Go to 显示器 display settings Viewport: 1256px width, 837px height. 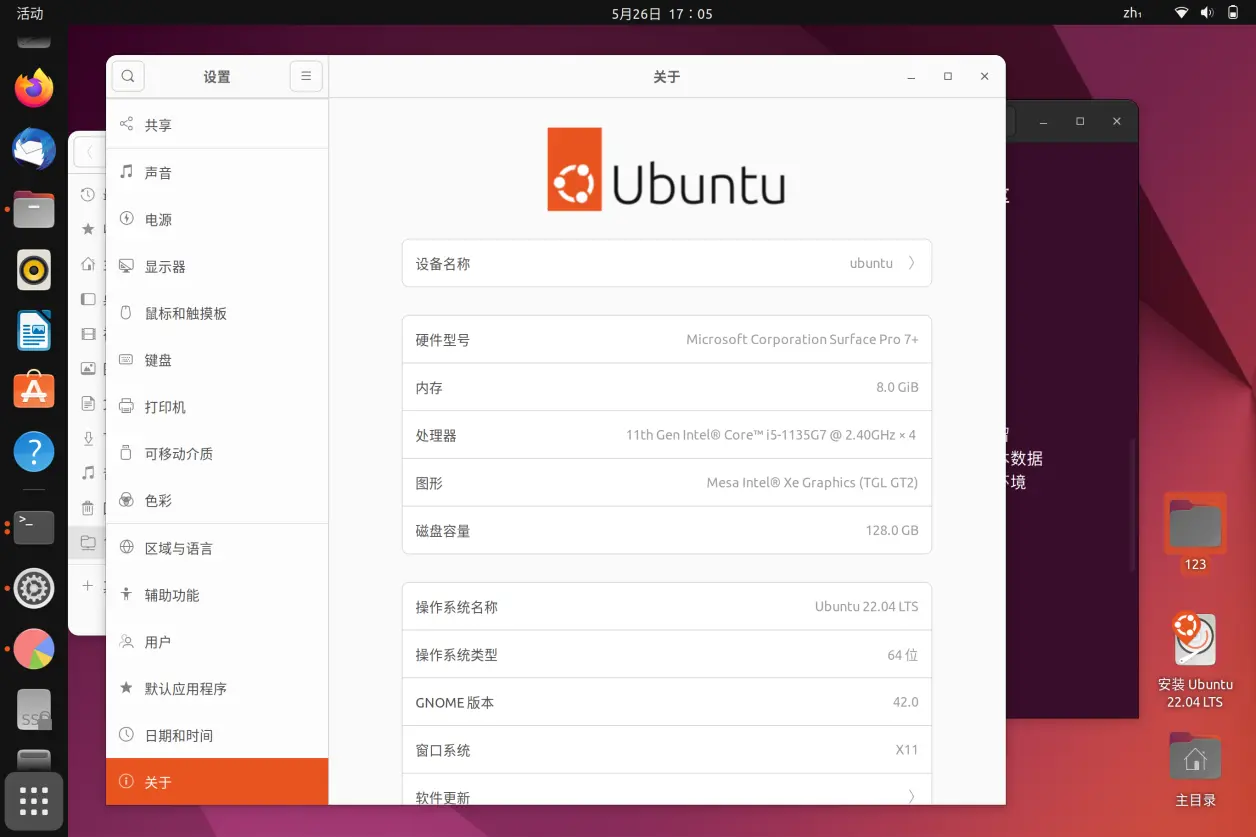217,267
